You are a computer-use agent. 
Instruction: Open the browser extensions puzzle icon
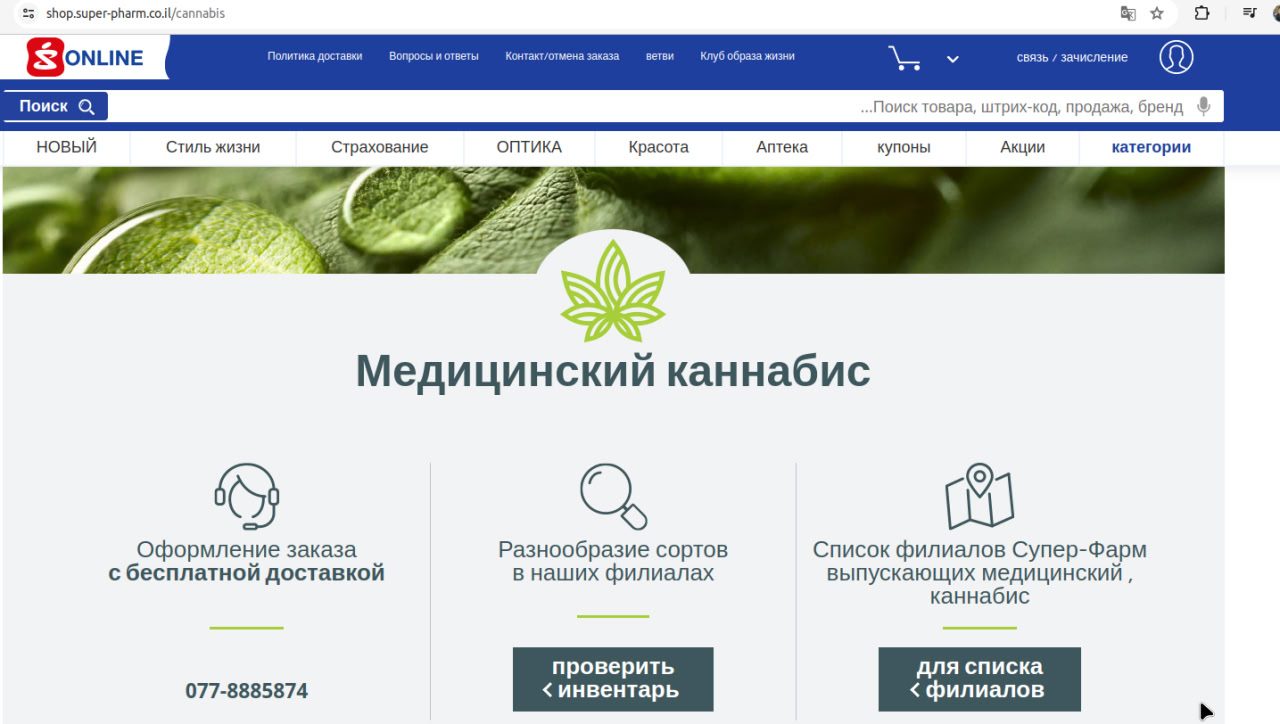[x=1202, y=14]
